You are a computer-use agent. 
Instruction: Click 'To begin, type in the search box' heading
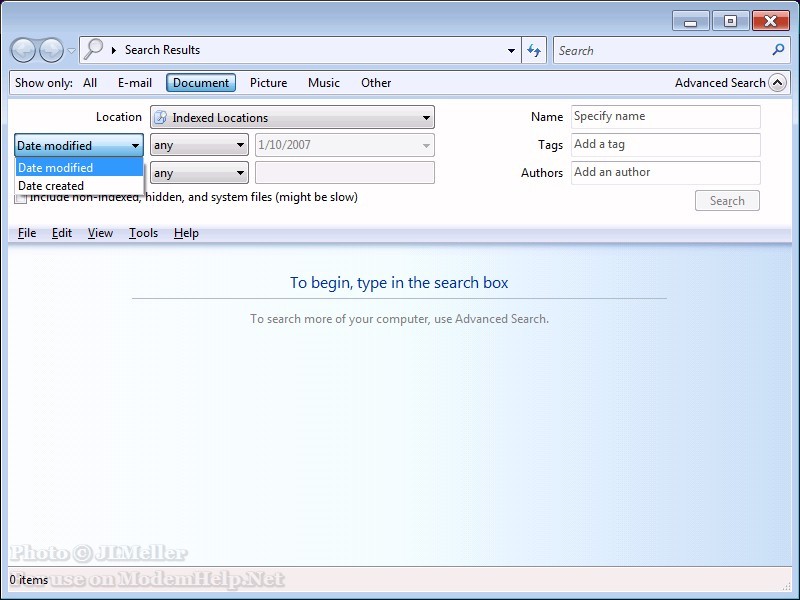(399, 283)
